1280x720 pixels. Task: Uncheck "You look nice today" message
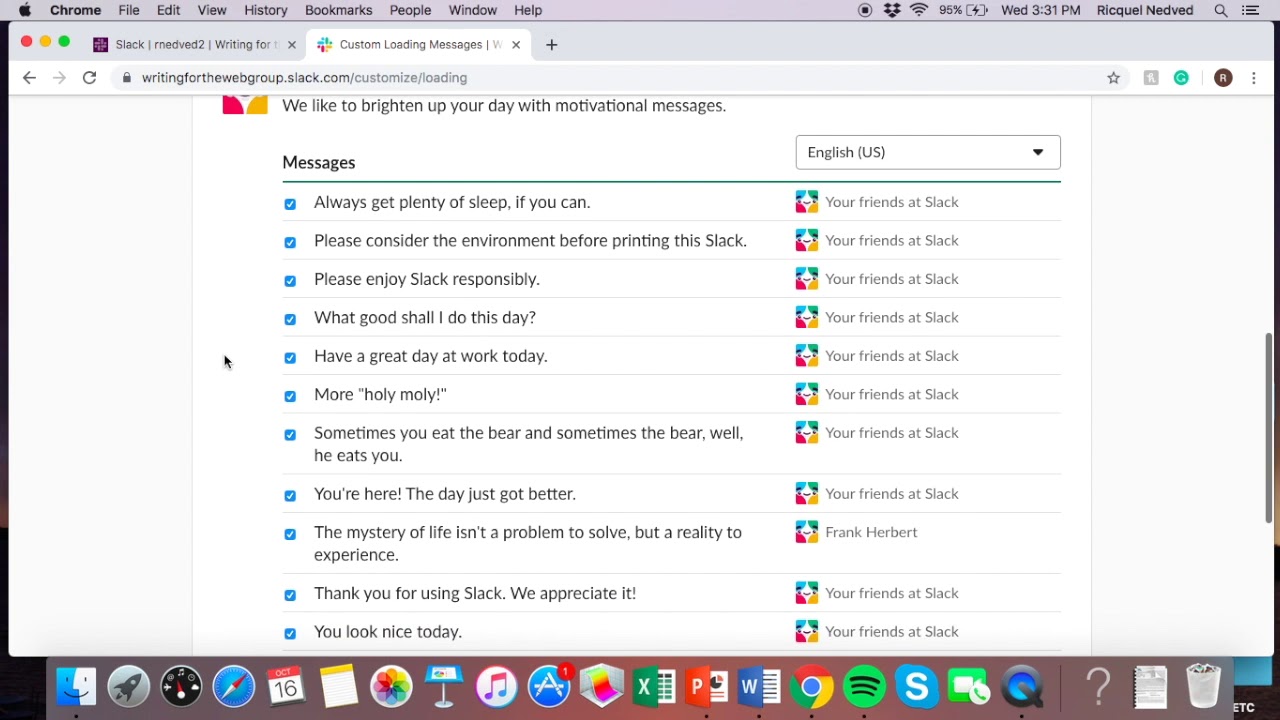click(290, 634)
